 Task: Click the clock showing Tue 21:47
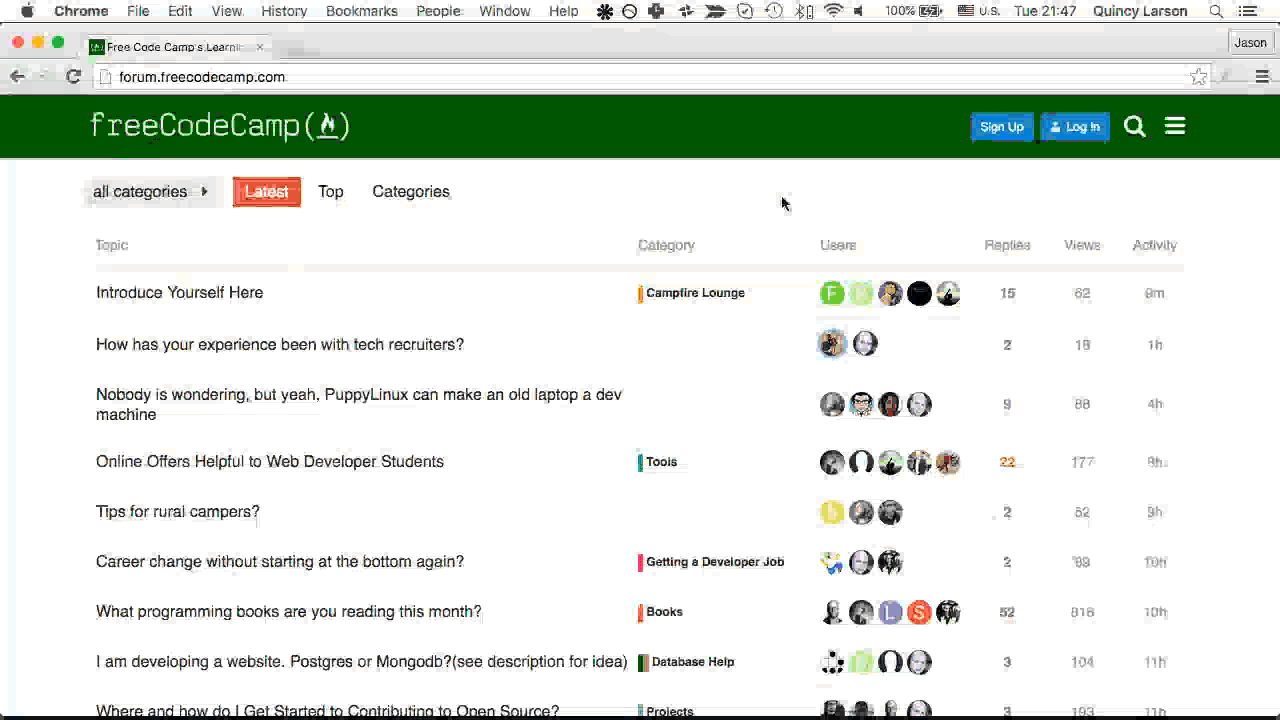click(1045, 11)
